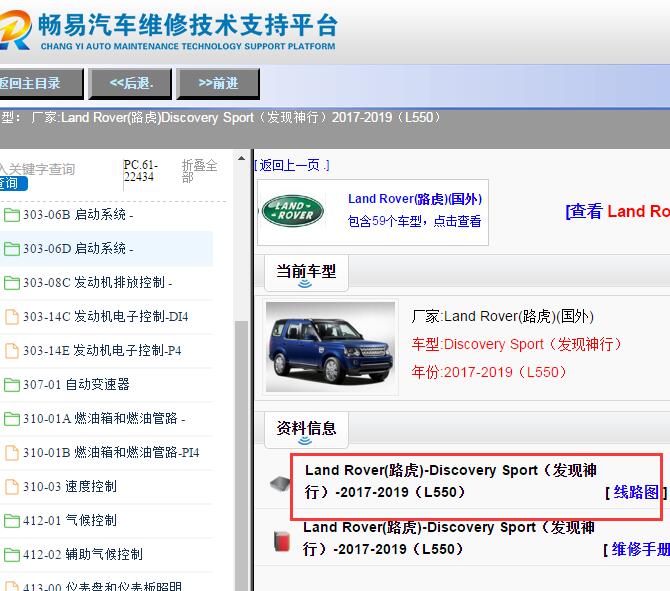Open document 310-01B 燃油箱和燃油管路-PI4
670x591 pixels.
click(111, 453)
